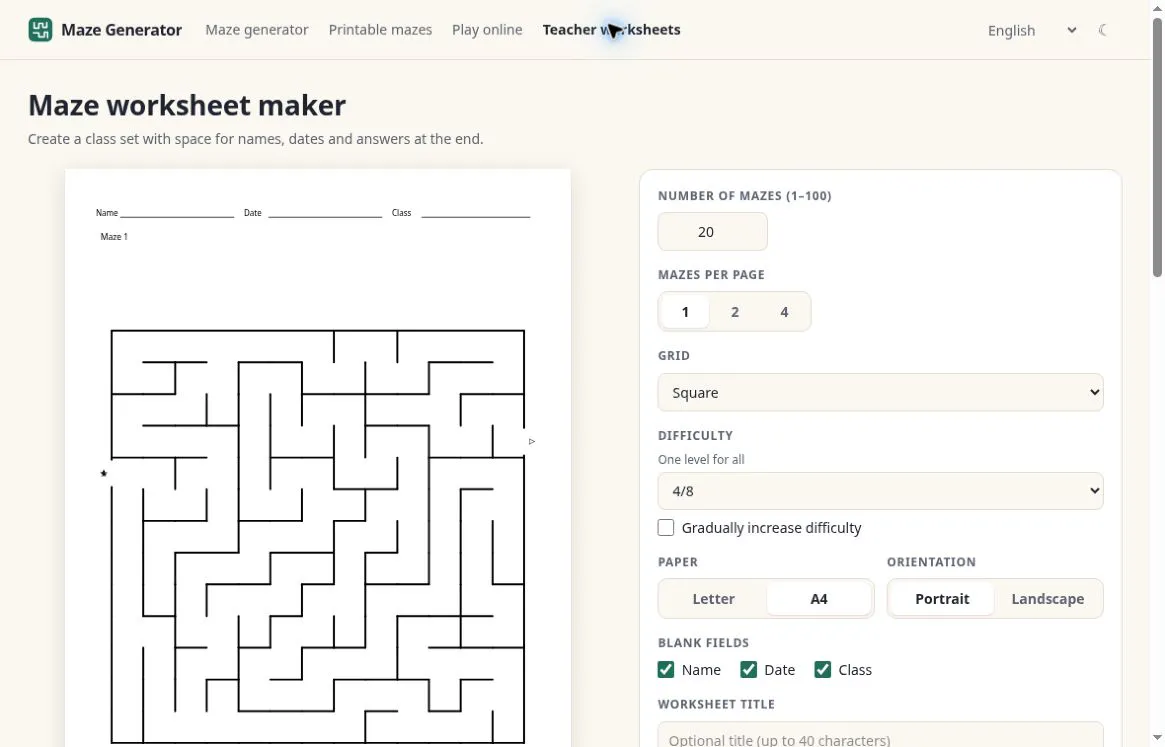Select 1 maze per page

click(x=685, y=311)
